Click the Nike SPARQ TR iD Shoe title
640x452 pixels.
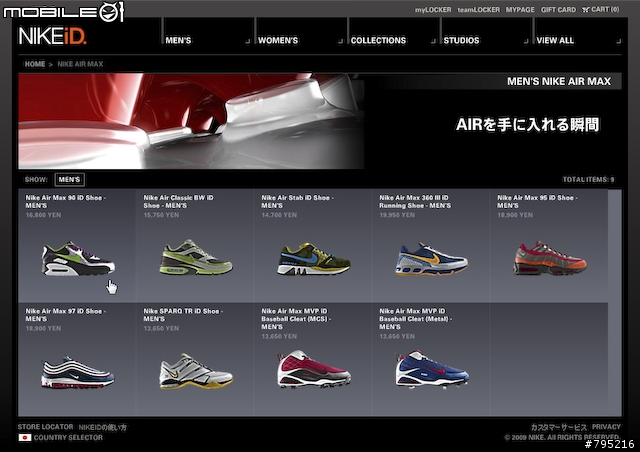(183, 315)
